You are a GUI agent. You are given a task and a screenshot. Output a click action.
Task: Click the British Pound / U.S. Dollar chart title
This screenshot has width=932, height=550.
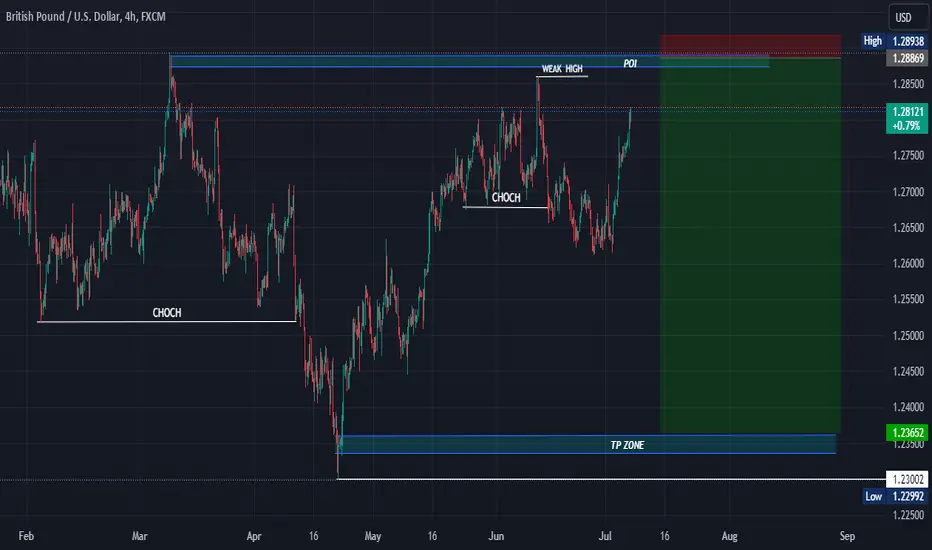point(86,17)
